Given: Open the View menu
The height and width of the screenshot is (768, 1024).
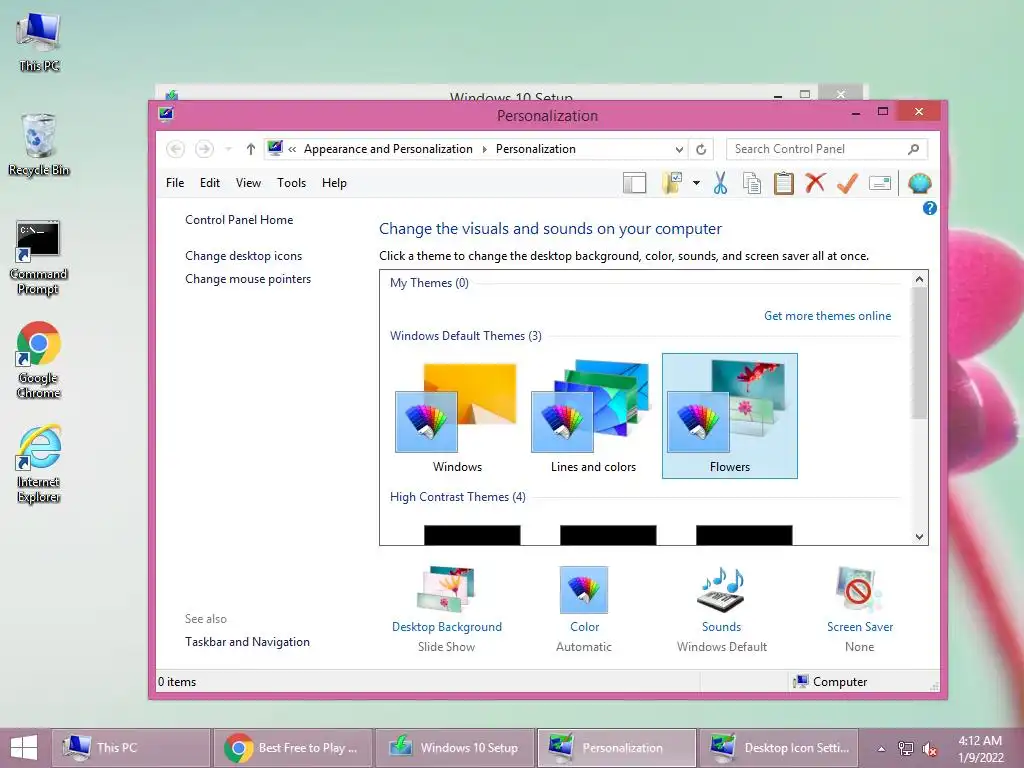Looking at the screenshot, I should (248, 183).
